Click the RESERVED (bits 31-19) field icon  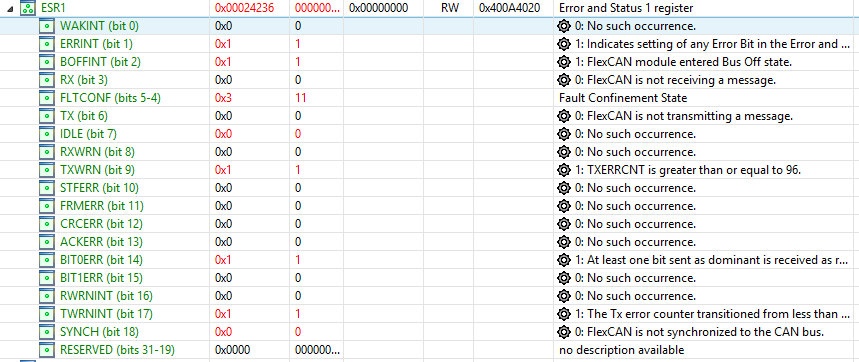coord(47,350)
